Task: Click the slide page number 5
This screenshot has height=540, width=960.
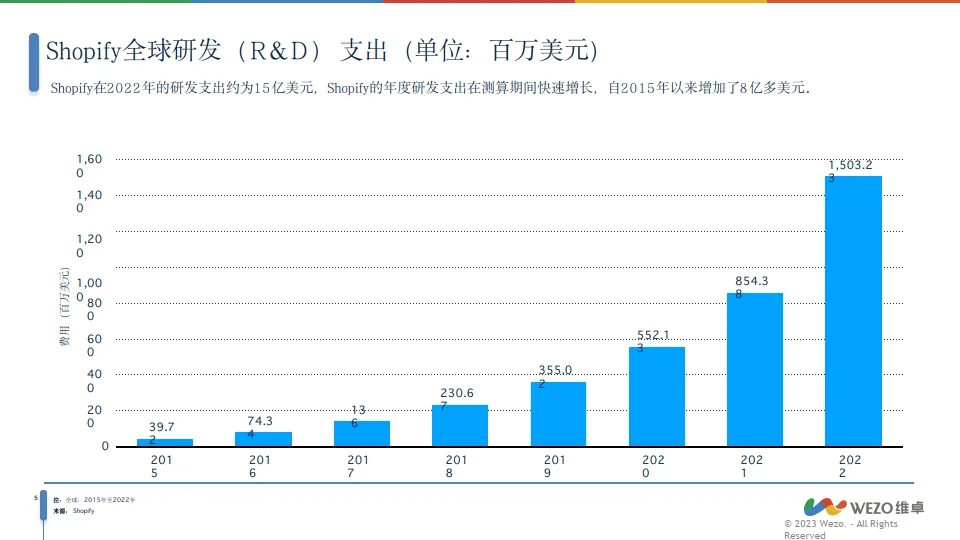Action: click(36, 498)
